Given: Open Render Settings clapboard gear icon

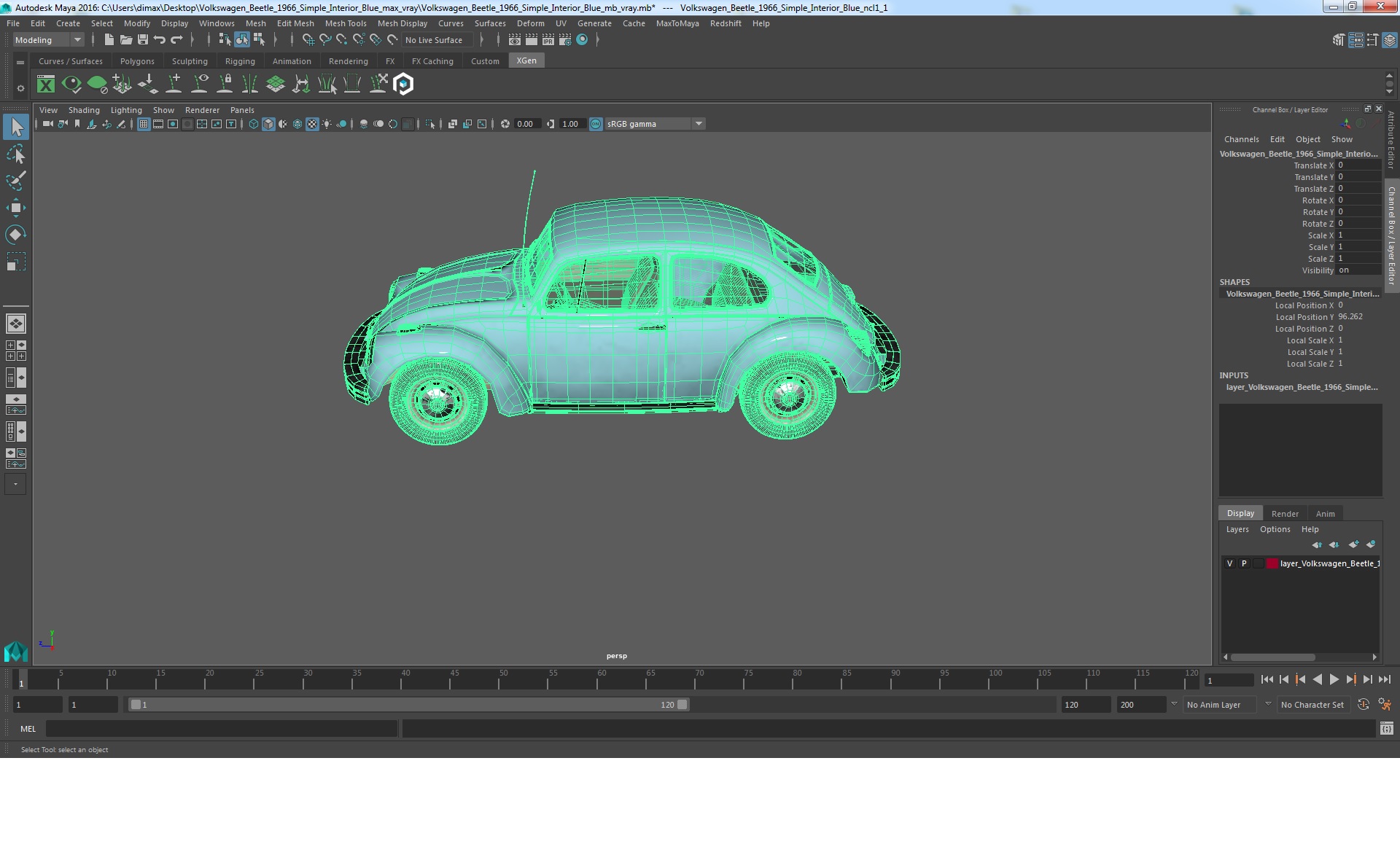Looking at the screenshot, I should point(565,40).
